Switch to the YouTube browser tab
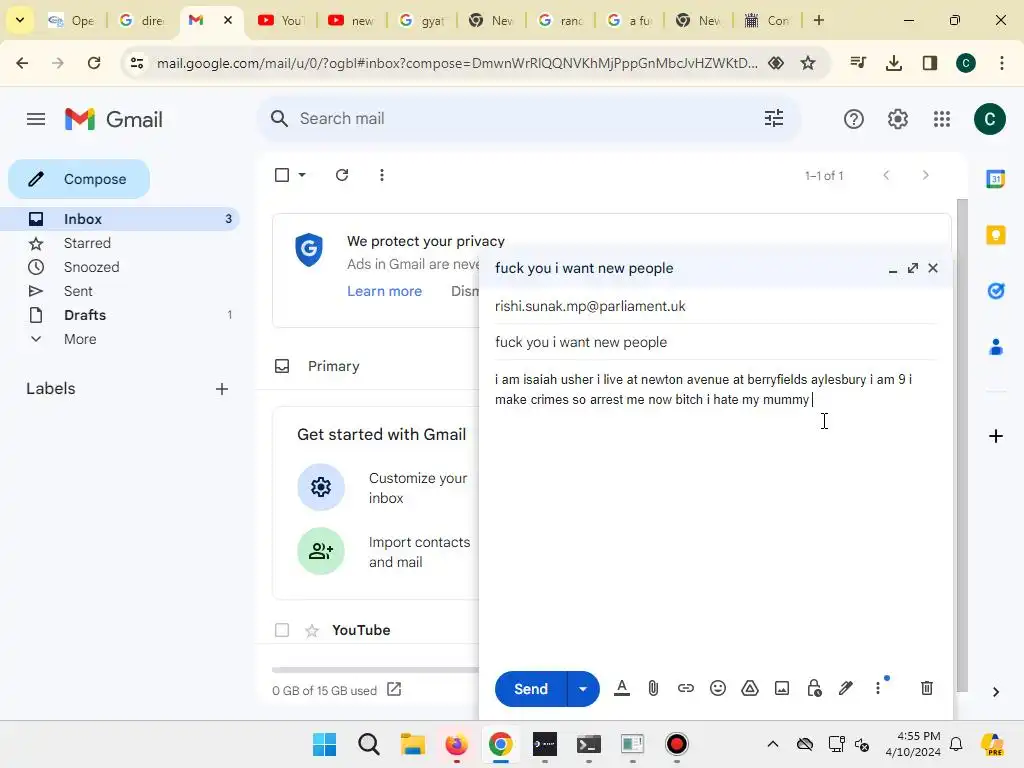Viewport: 1024px width, 768px height. pyautogui.click(x=282, y=20)
